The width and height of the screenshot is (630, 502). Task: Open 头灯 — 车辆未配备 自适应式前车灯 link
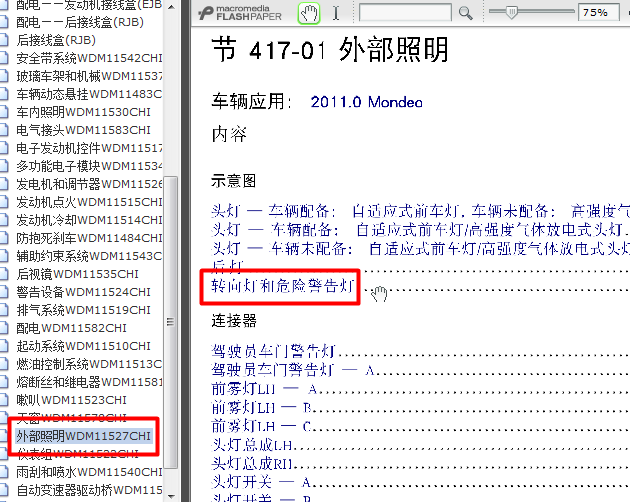tap(420, 249)
